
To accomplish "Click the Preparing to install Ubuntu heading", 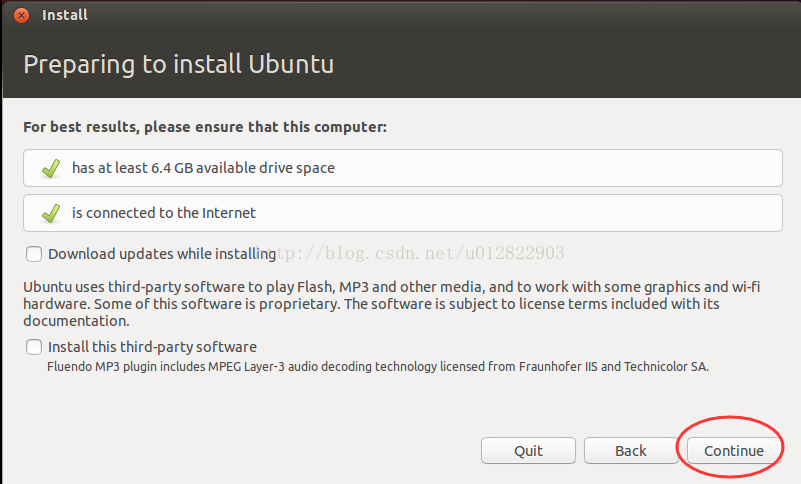I will pyautogui.click(x=178, y=65).
